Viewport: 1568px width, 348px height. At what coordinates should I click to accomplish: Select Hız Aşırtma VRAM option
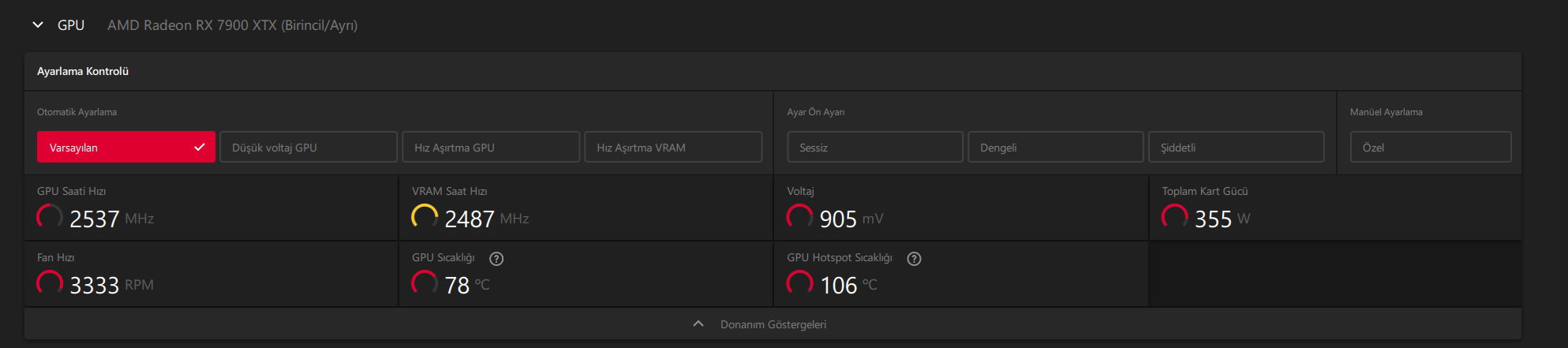(x=673, y=147)
